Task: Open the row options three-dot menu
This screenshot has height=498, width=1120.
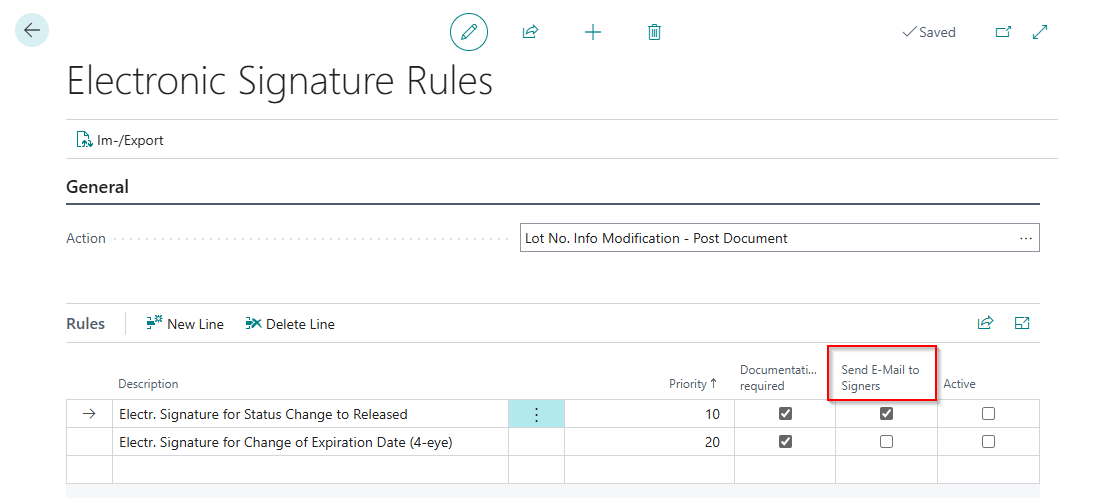Action: click(x=536, y=414)
